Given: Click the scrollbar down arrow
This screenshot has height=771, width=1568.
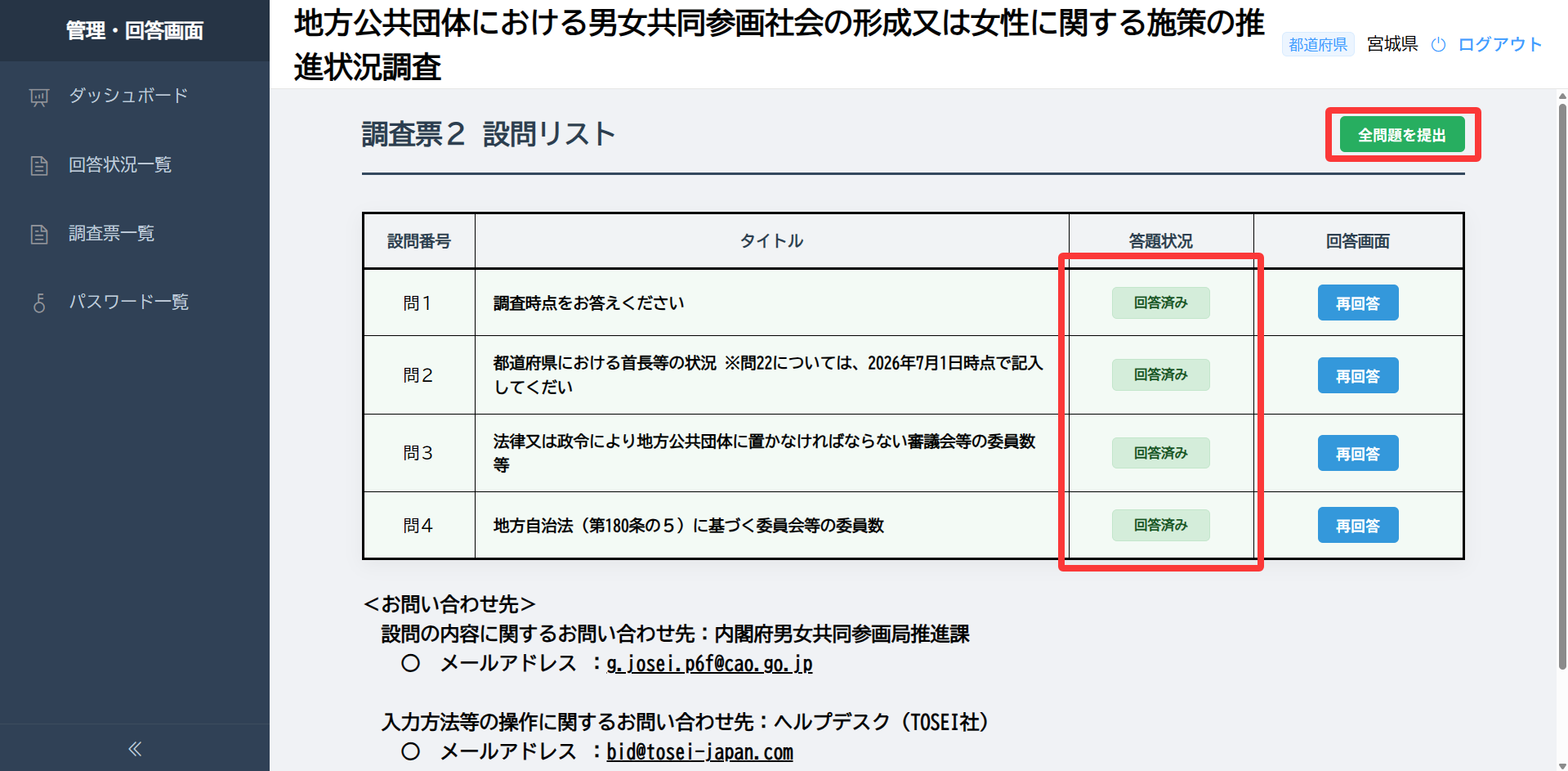Looking at the screenshot, I should point(1562,765).
